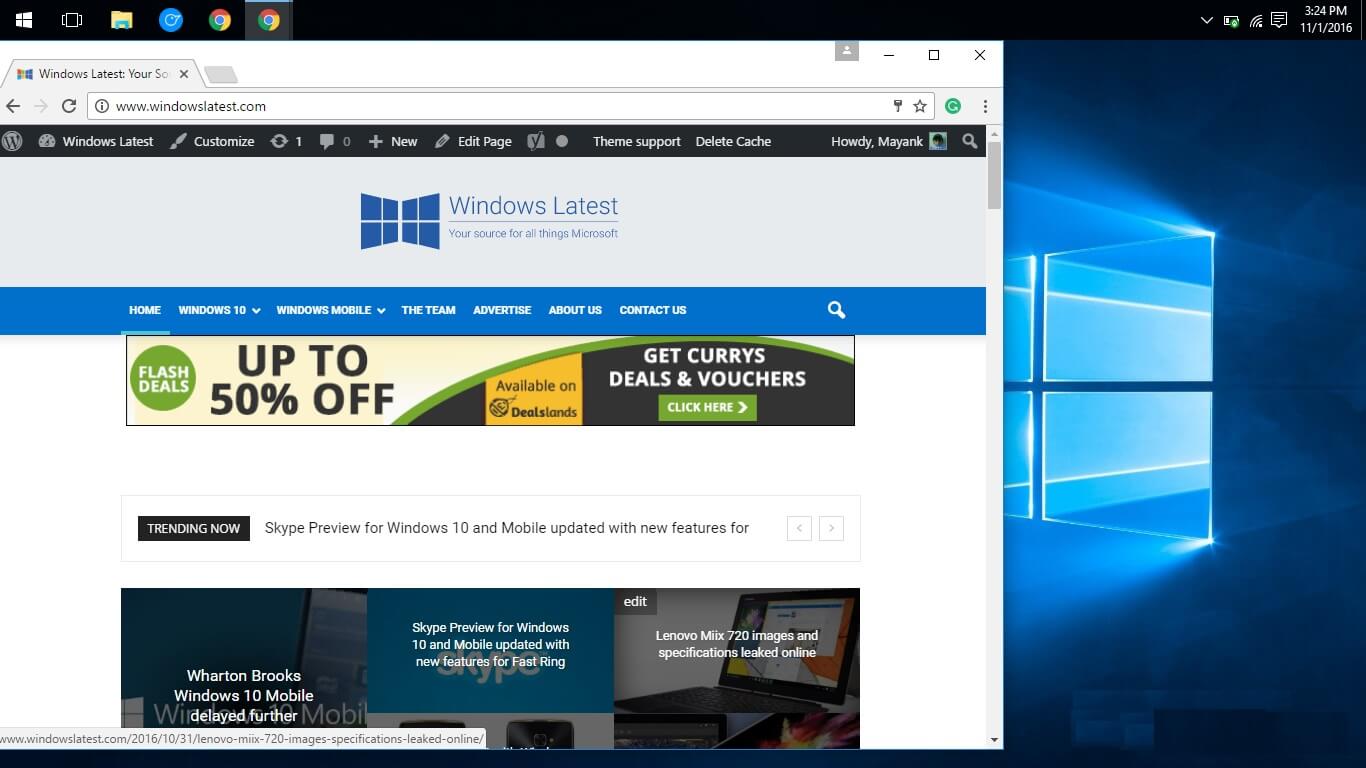Click edit label on Lenovo tile
This screenshot has height=768, width=1366.
[635, 601]
